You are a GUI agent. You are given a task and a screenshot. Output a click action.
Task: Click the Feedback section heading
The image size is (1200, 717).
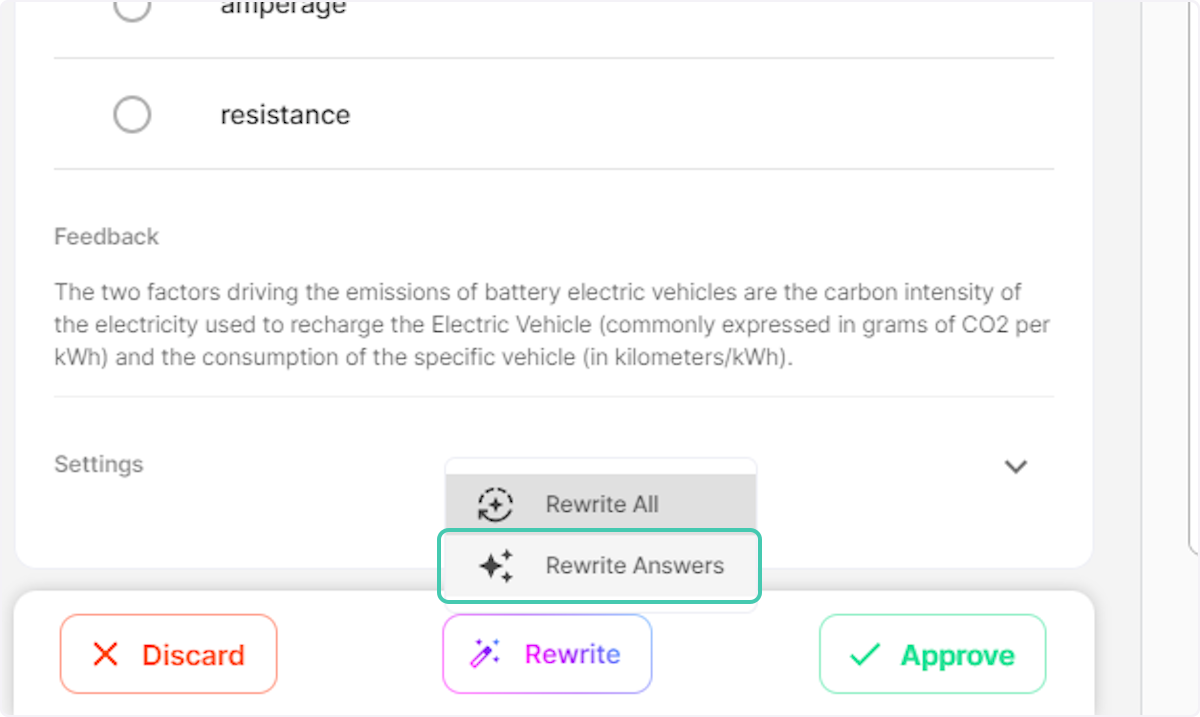click(x=106, y=236)
